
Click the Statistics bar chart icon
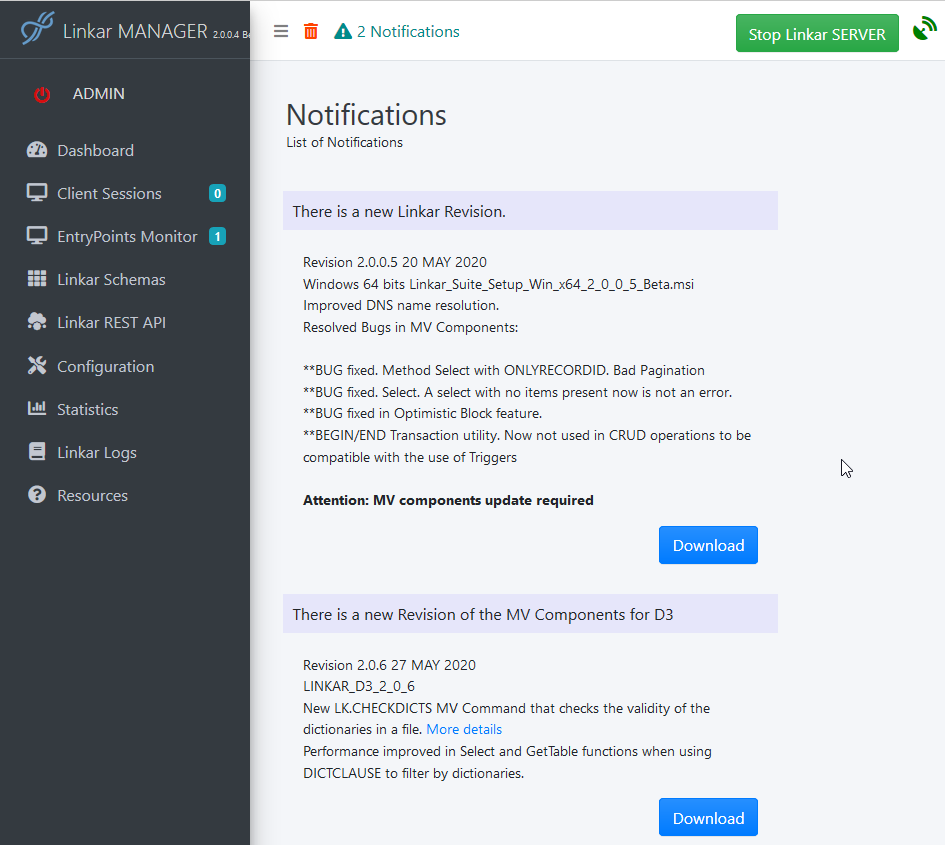[37, 409]
